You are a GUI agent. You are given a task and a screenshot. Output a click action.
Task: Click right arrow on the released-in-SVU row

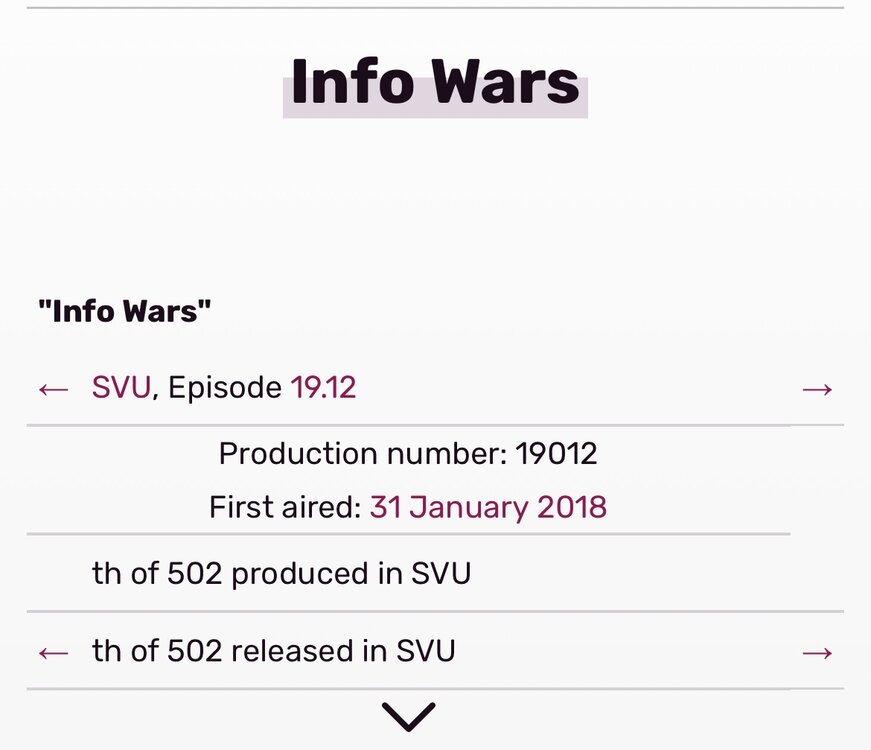click(817, 652)
